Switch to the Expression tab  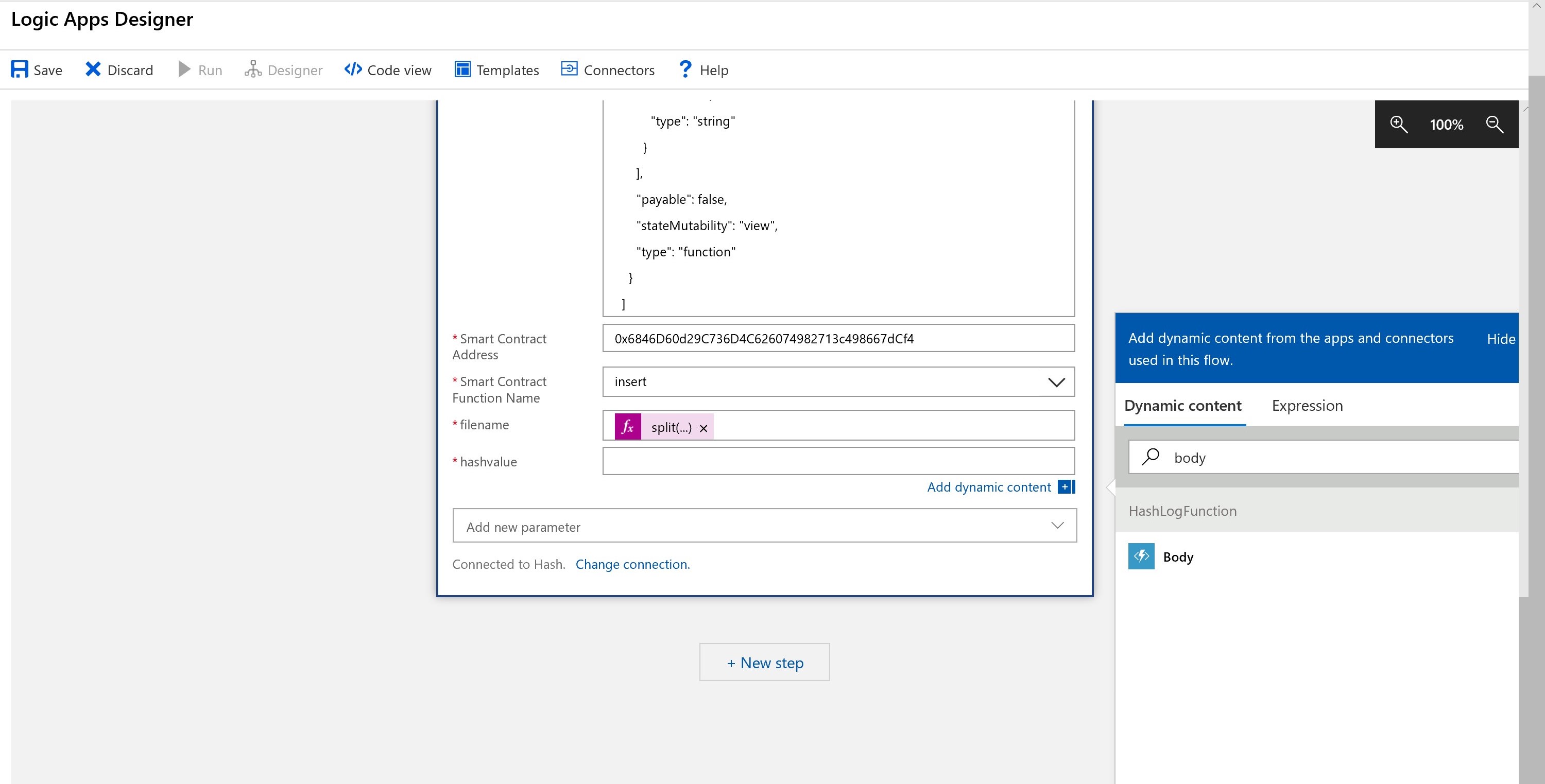pyautogui.click(x=1307, y=406)
